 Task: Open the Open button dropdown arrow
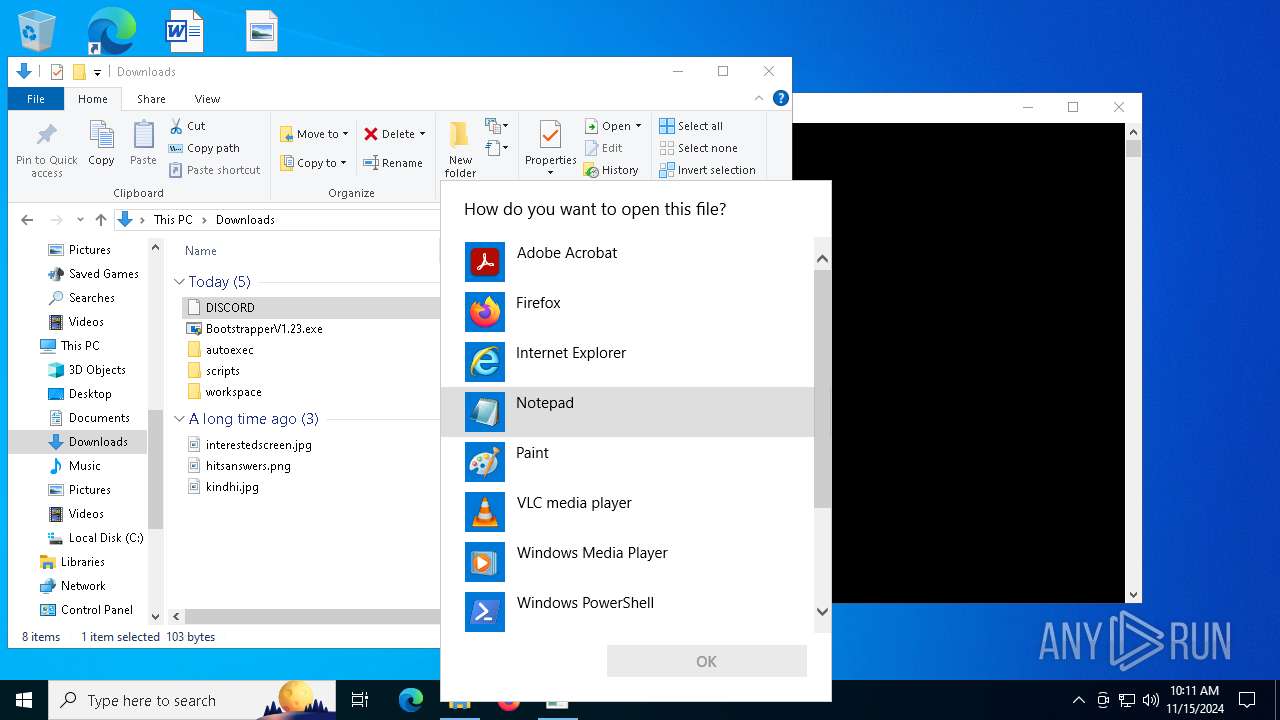coord(638,126)
